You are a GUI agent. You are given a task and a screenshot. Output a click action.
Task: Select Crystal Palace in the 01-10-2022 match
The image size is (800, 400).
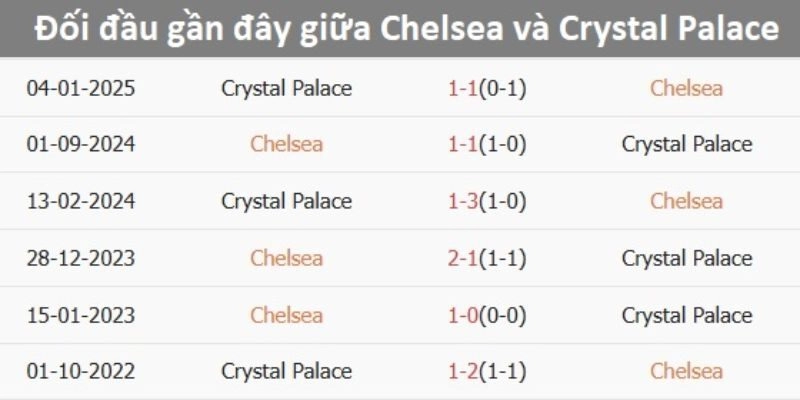click(x=287, y=371)
